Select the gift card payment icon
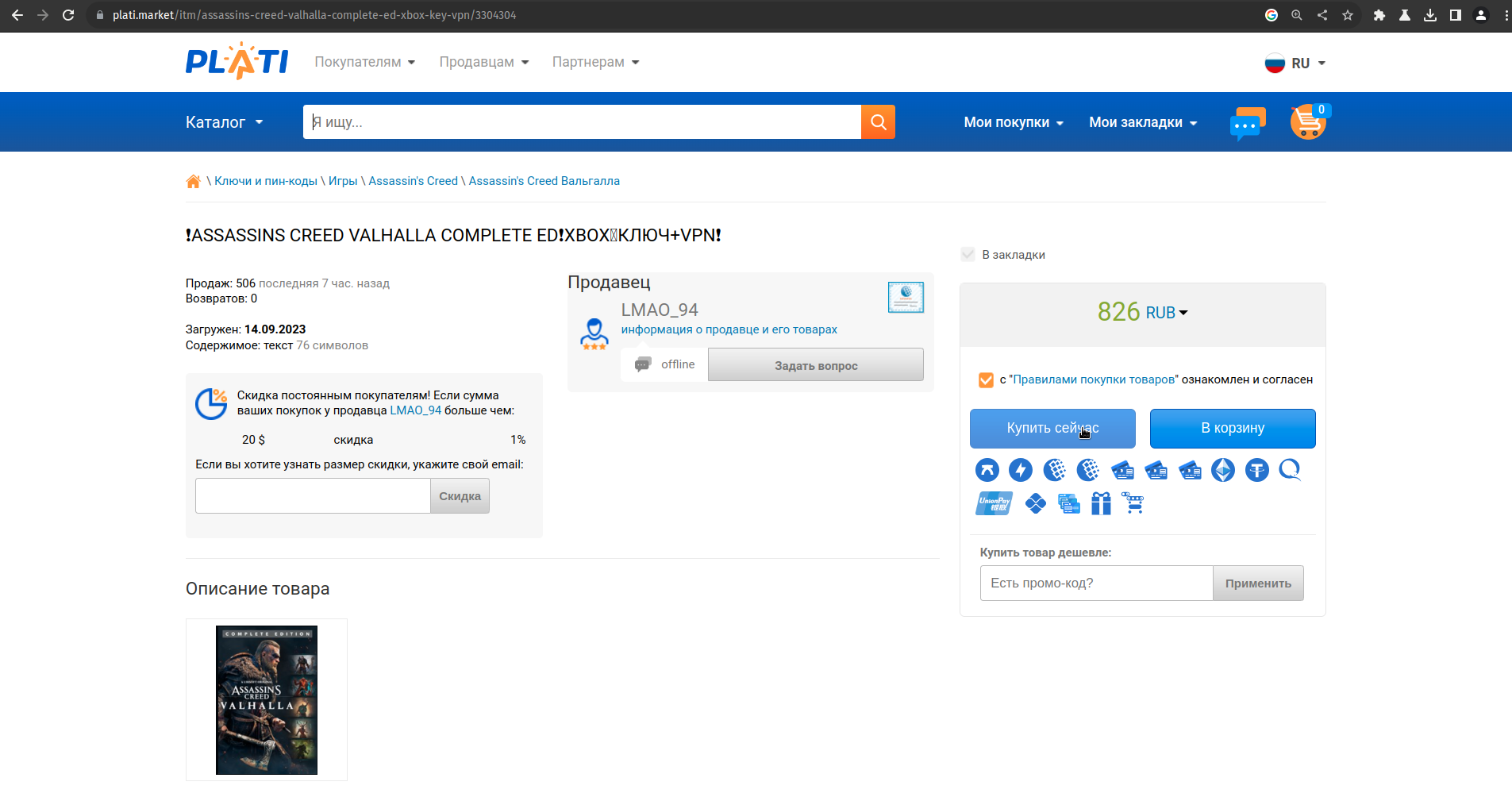Viewport: 1512px width, 801px height. point(1101,503)
